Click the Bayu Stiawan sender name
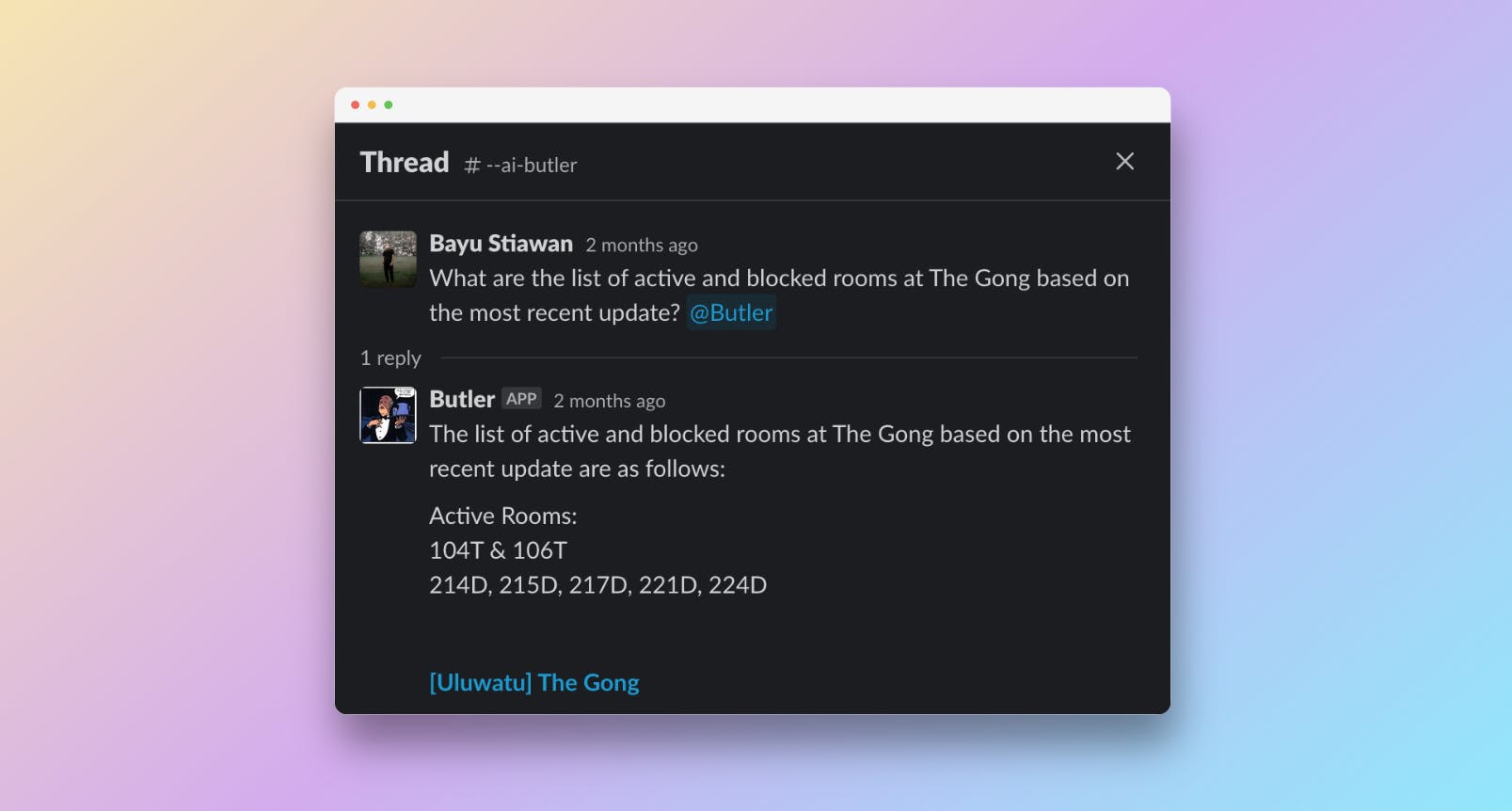Image resolution: width=1512 pixels, height=811 pixels. pos(501,244)
